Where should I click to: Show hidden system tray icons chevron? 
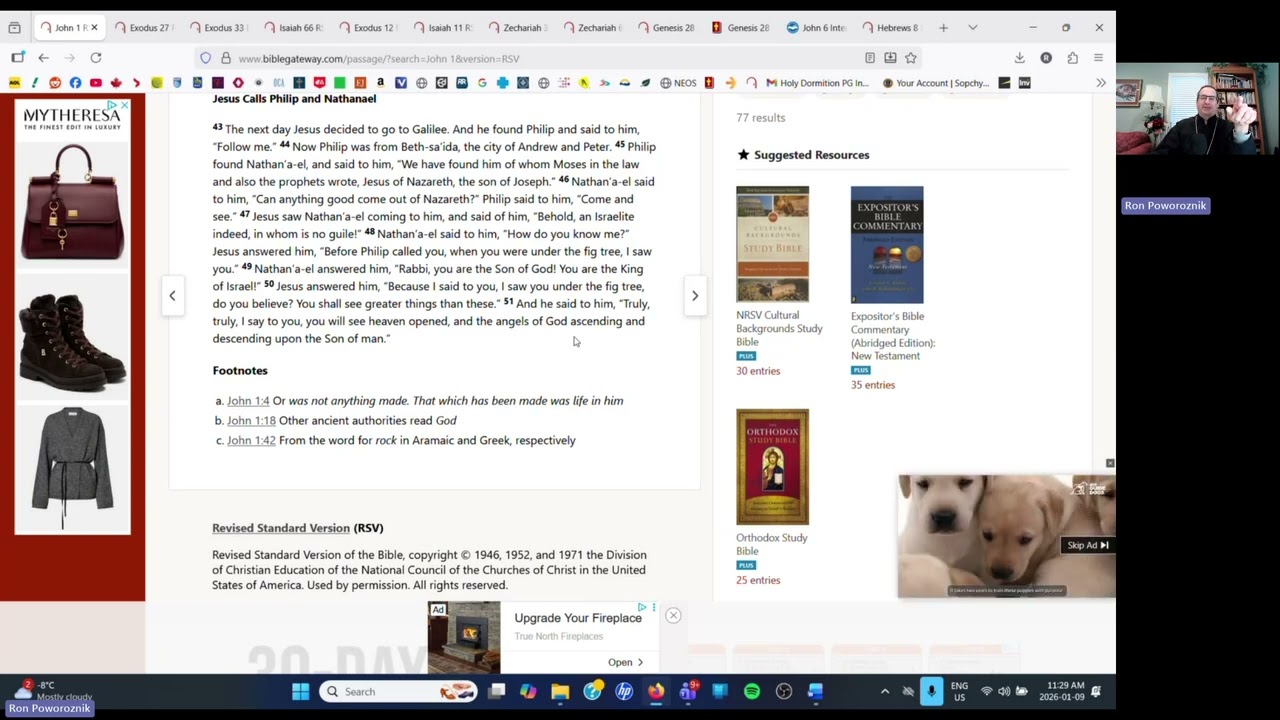pyautogui.click(x=884, y=692)
